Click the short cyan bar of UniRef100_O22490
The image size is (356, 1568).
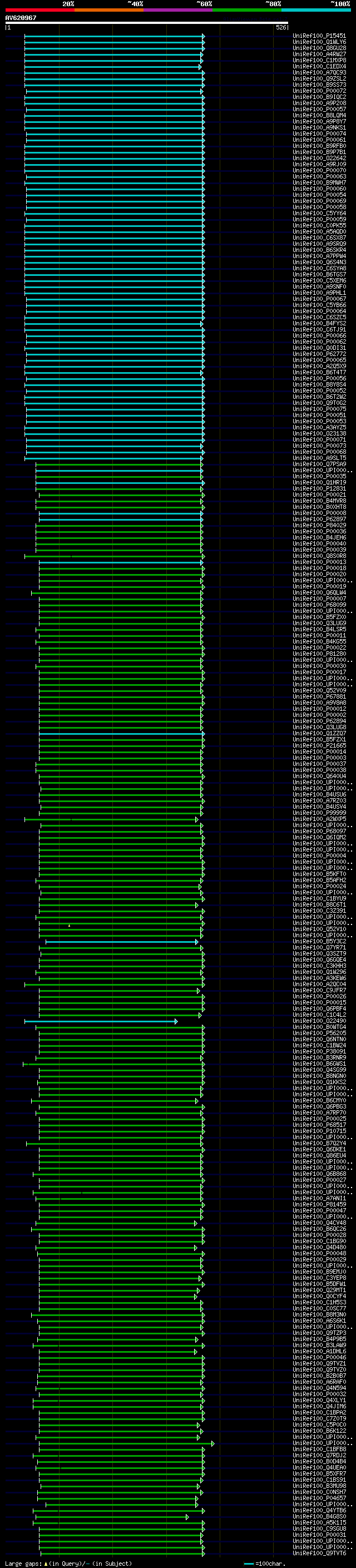point(101,1021)
